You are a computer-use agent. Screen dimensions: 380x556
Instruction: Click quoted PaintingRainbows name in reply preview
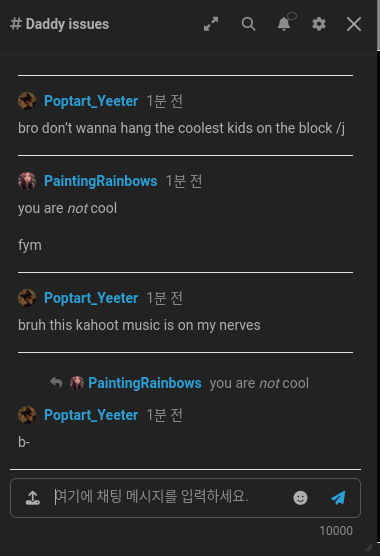click(x=145, y=383)
